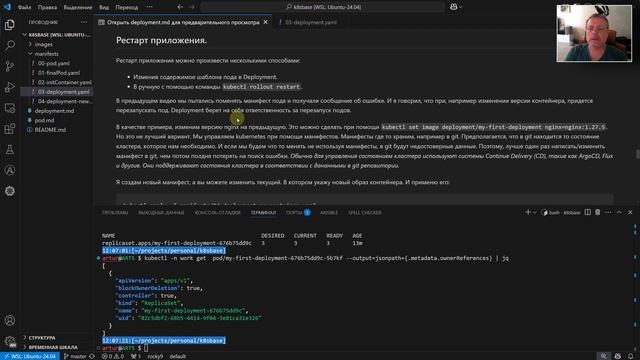Add a new terminal with plus icon
The width and height of the screenshot is (640, 360).
(528, 212)
